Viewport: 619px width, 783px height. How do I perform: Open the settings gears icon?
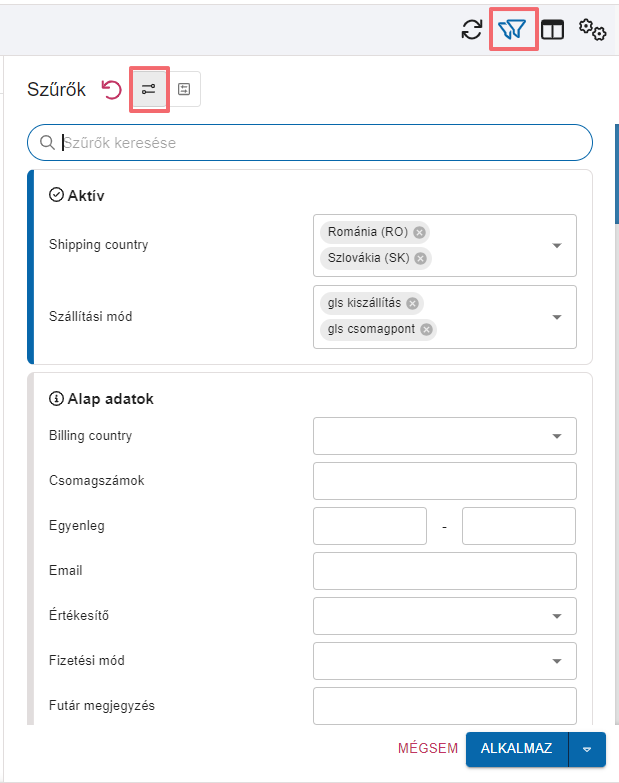[593, 29]
